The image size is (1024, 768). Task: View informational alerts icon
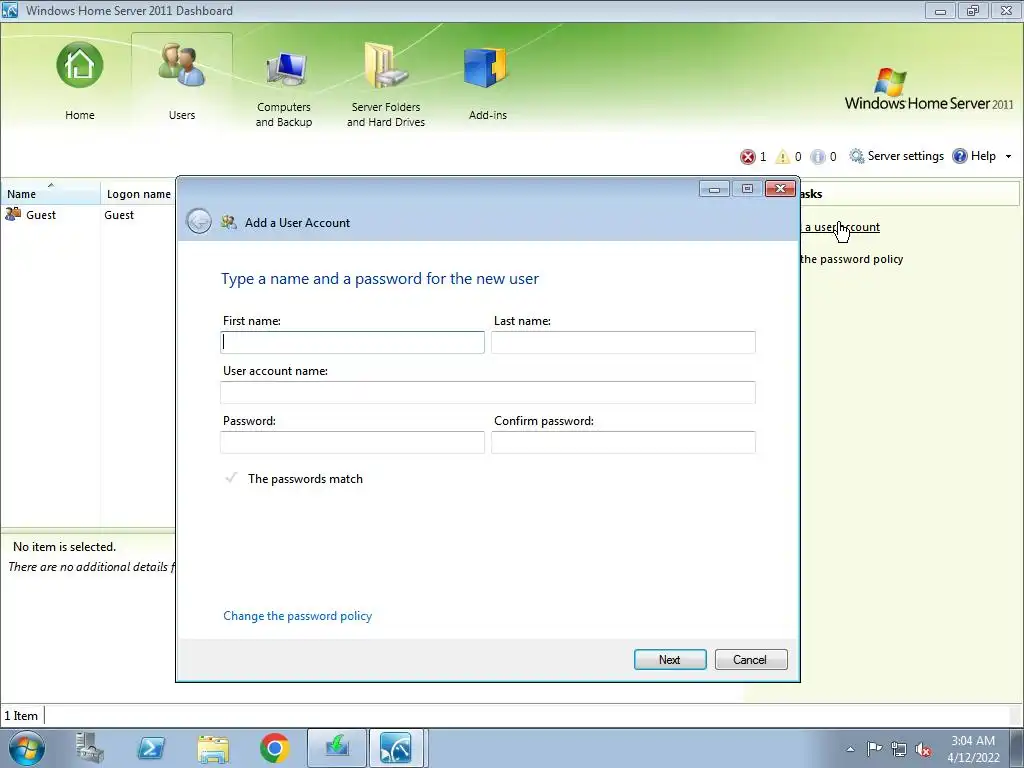[x=818, y=157]
